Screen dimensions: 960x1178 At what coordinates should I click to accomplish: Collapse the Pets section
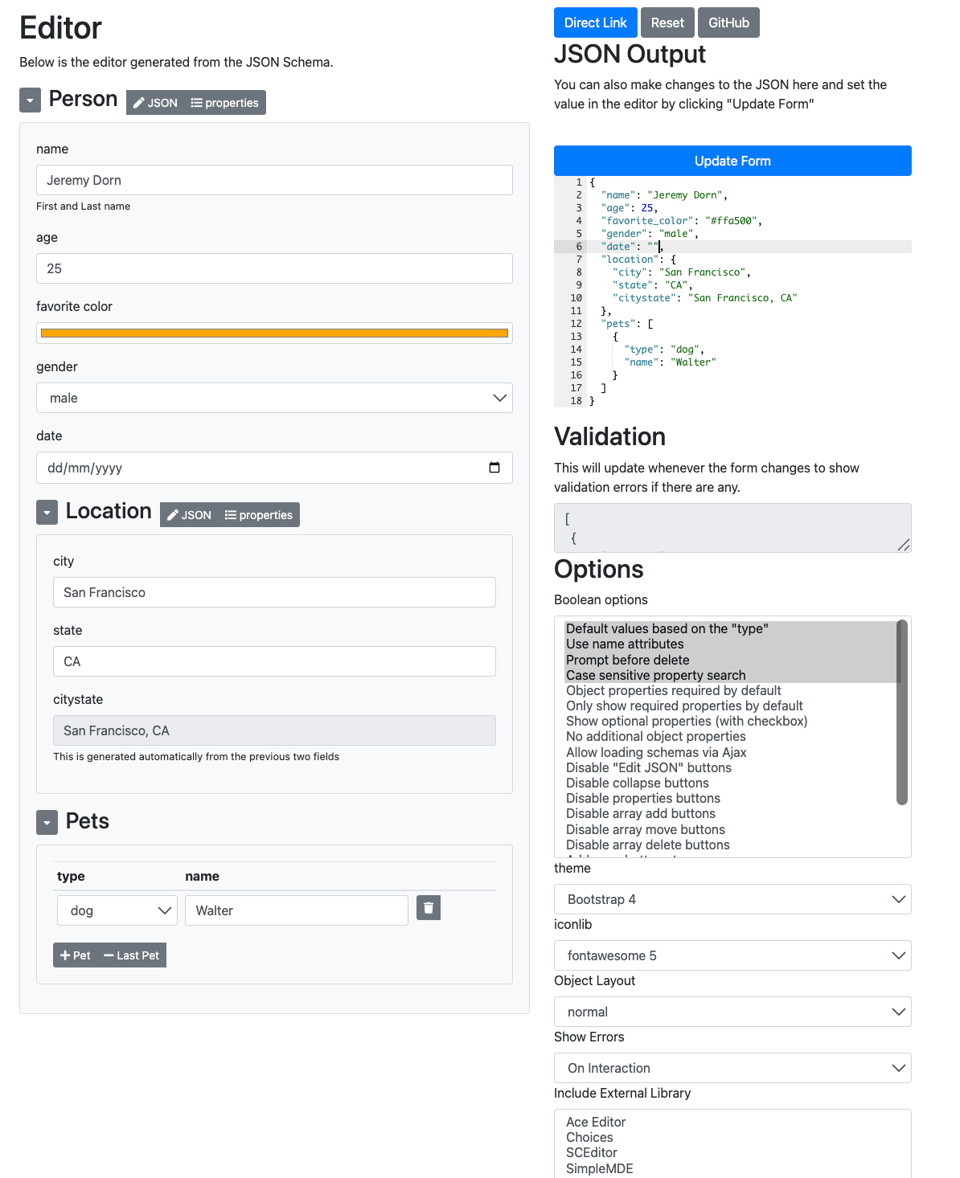point(47,823)
